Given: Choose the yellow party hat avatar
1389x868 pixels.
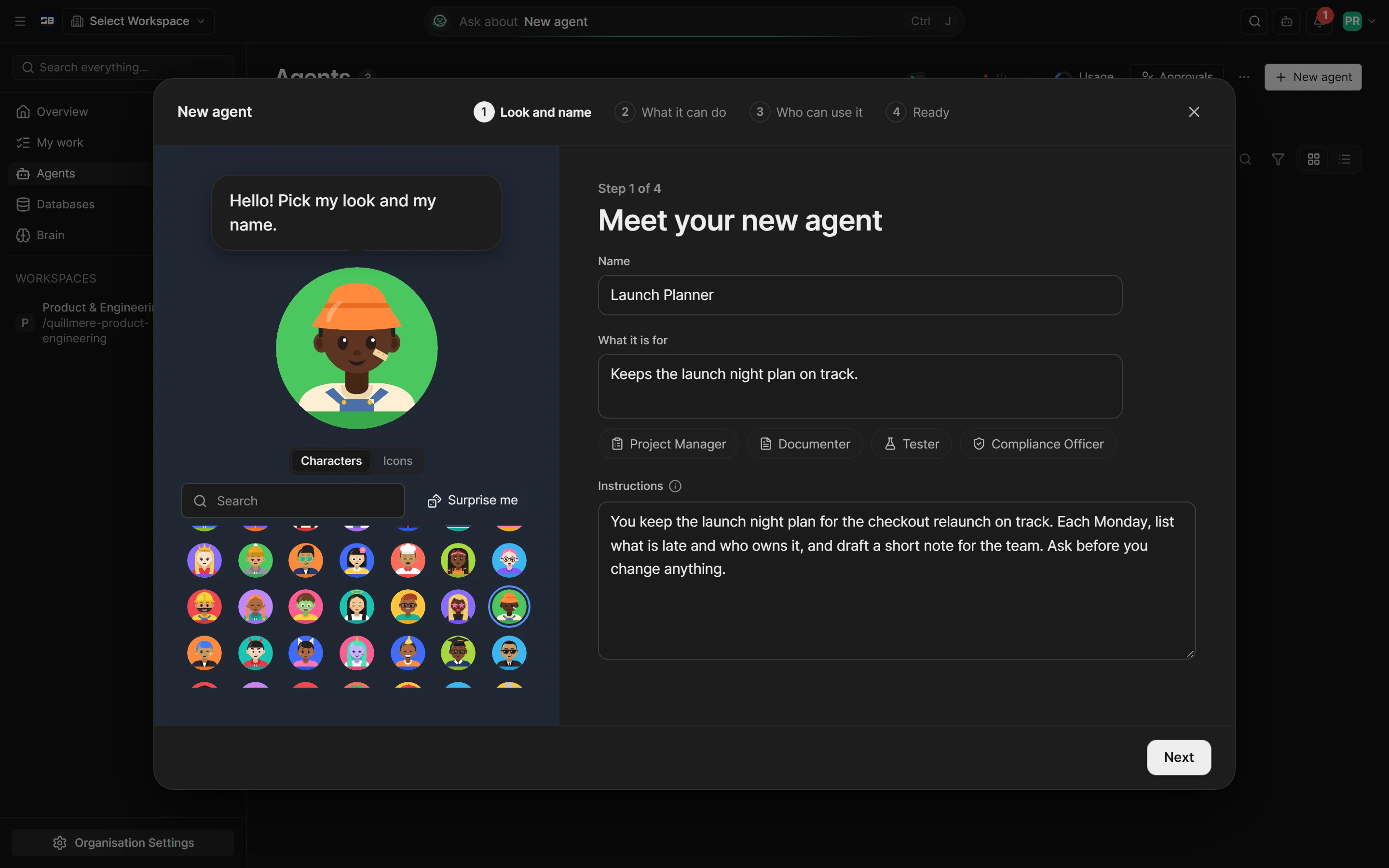Looking at the screenshot, I should click(x=408, y=653).
